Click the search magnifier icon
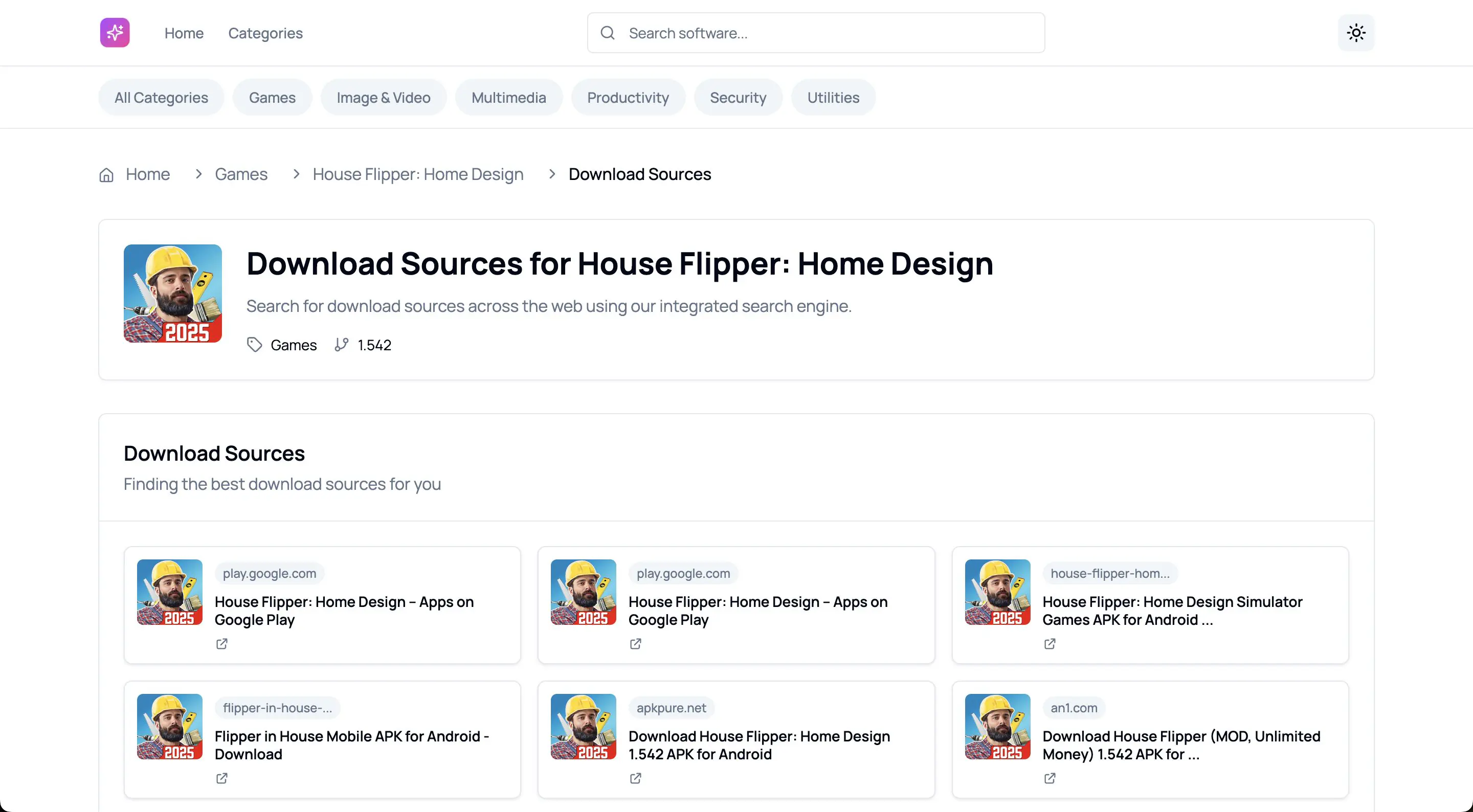 607,33
